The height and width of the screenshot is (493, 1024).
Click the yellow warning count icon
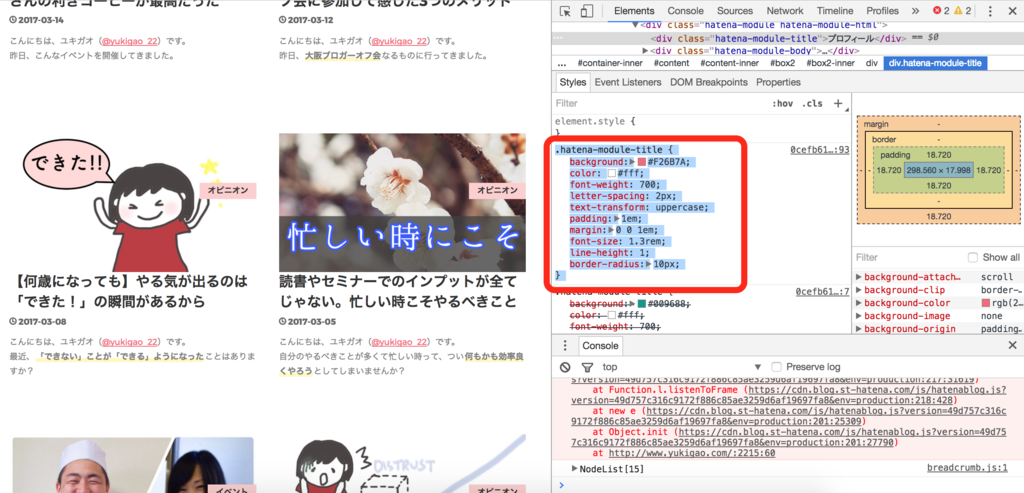pyautogui.click(x=958, y=11)
